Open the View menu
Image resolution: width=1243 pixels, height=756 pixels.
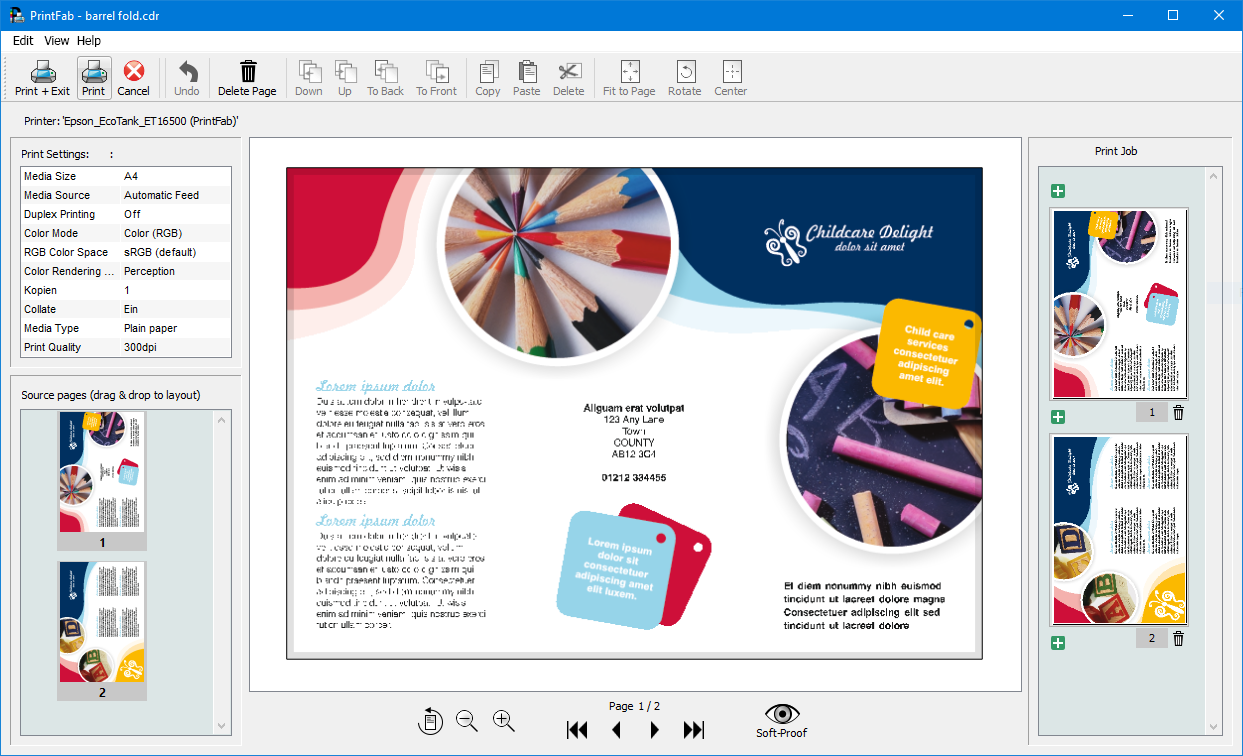coord(56,40)
